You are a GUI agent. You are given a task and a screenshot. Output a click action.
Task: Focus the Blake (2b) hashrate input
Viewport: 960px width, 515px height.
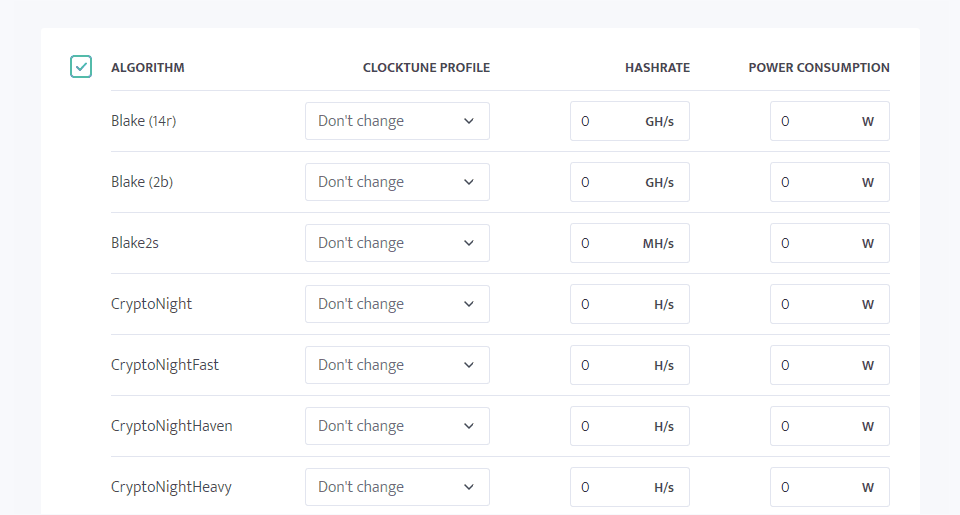(x=610, y=182)
